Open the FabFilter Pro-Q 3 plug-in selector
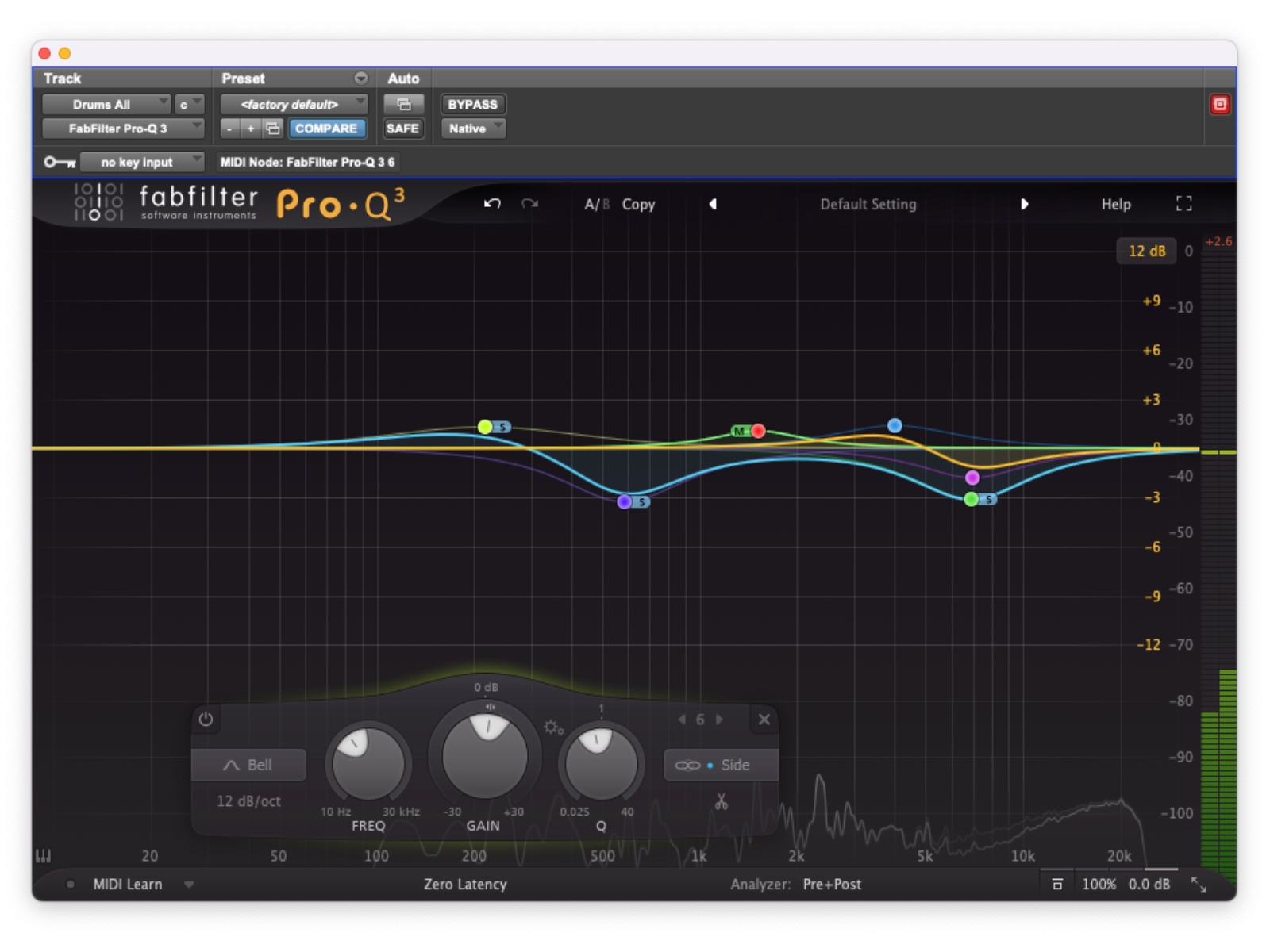This screenshot has width=1270, height=952. (123, 129)
